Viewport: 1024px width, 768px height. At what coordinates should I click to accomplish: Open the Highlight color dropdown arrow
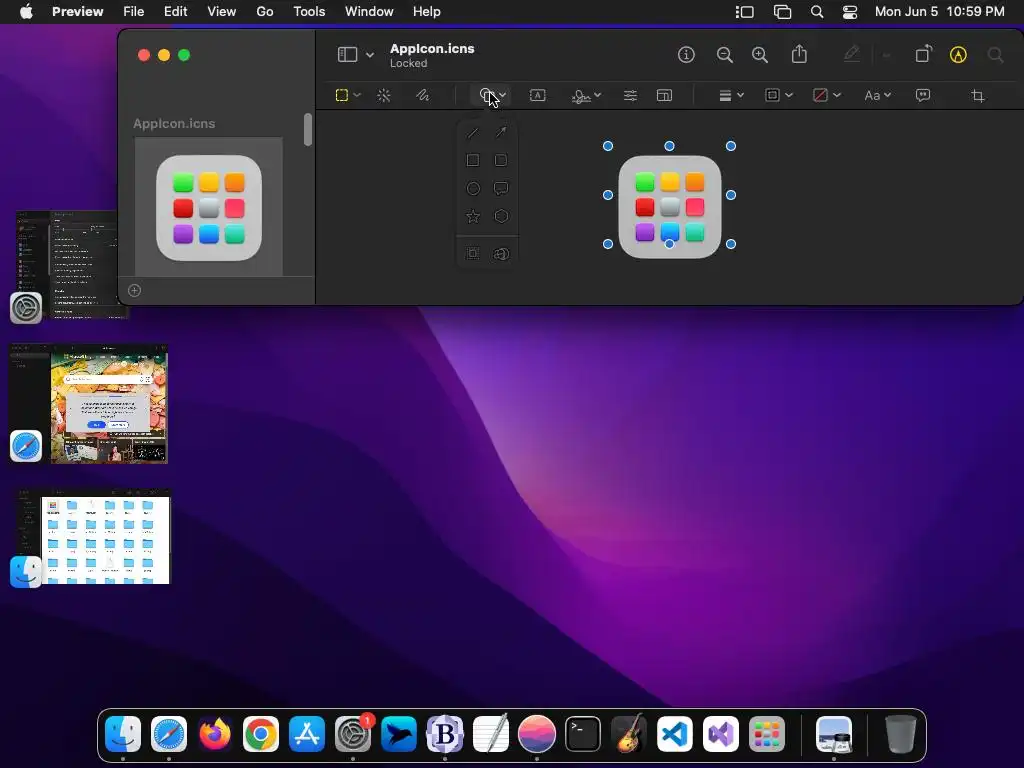tap(886, 56)
